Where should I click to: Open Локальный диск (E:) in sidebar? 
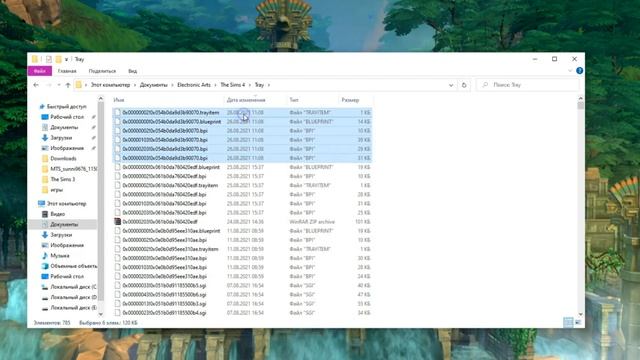73,308
